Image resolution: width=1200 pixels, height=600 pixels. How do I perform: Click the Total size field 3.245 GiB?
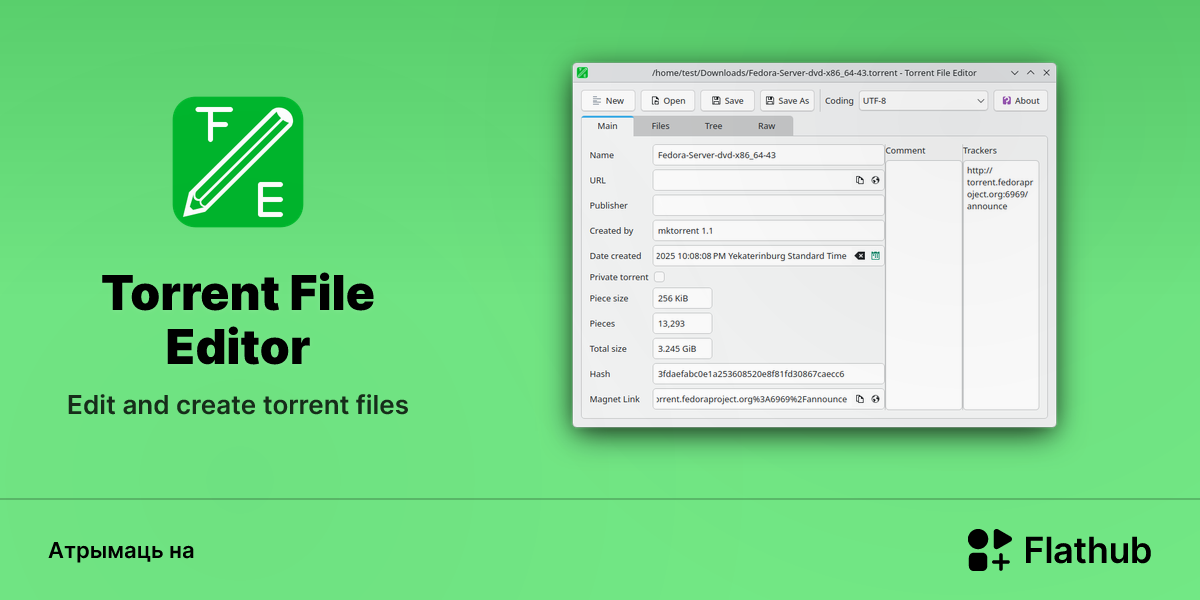[x=682, y=349]
